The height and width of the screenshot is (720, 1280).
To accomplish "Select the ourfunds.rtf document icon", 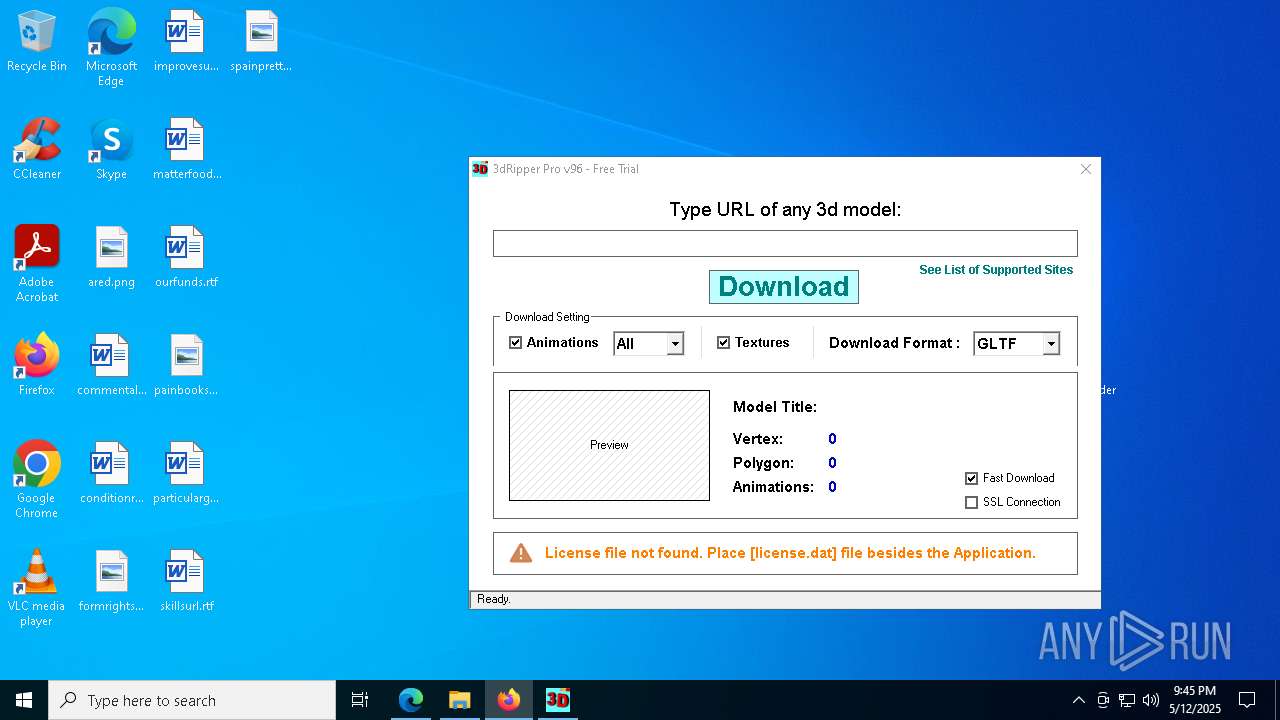I will [186, 258].
